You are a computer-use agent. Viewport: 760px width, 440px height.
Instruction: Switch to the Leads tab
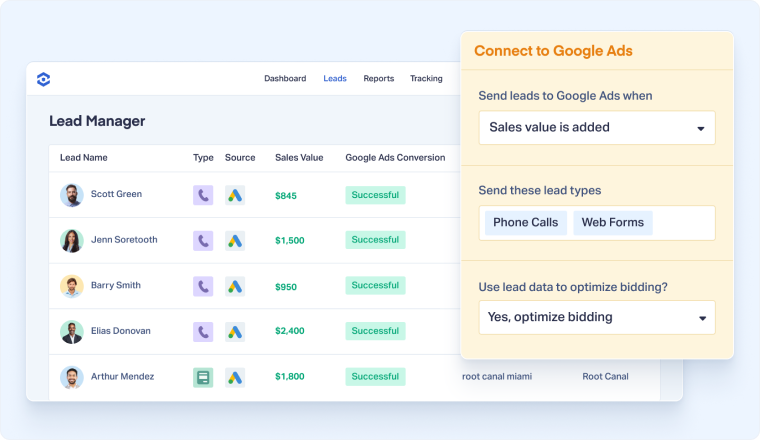(x=335, y=79)
